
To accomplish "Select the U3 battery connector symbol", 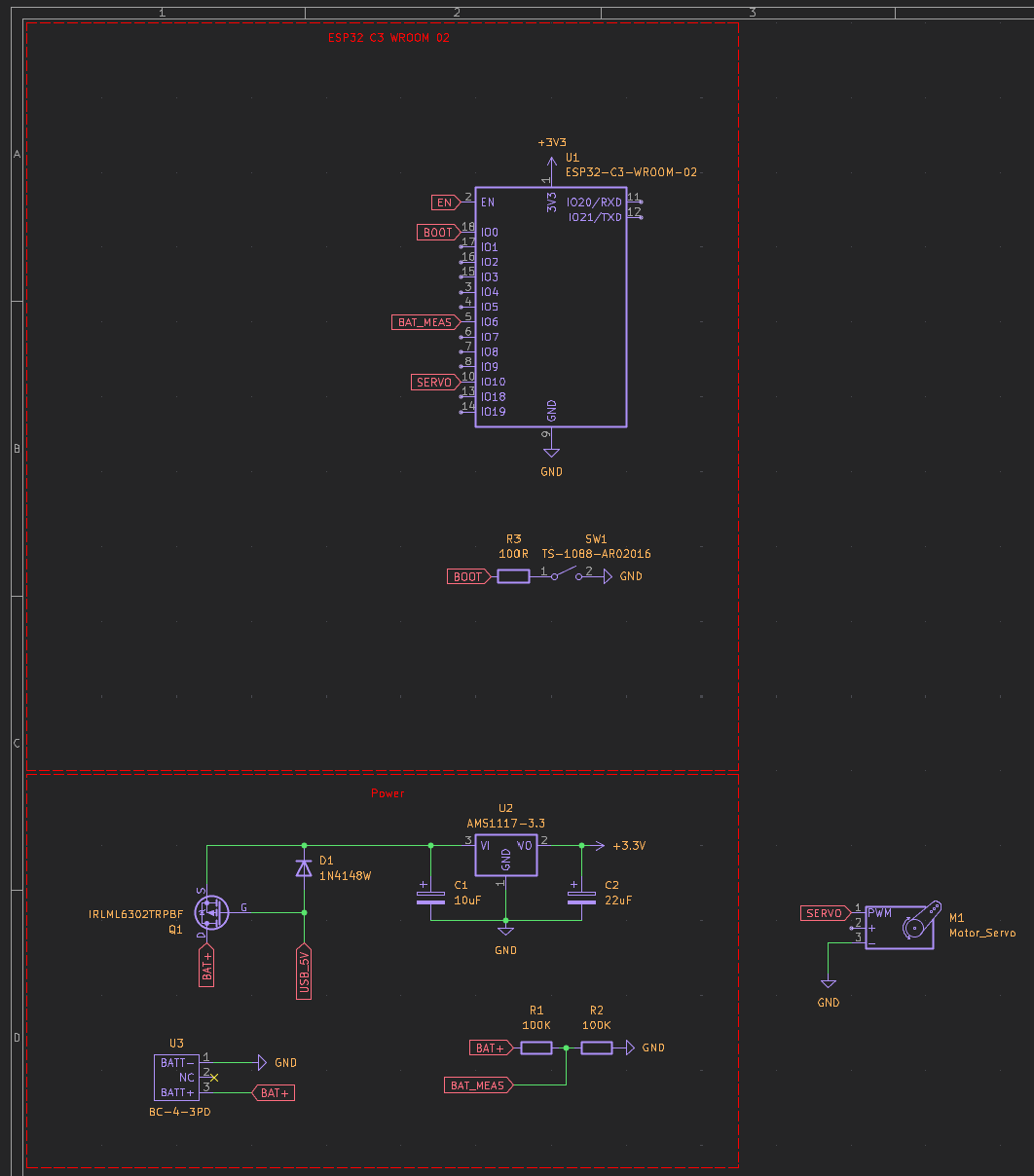I will (x=176, y=1078).
